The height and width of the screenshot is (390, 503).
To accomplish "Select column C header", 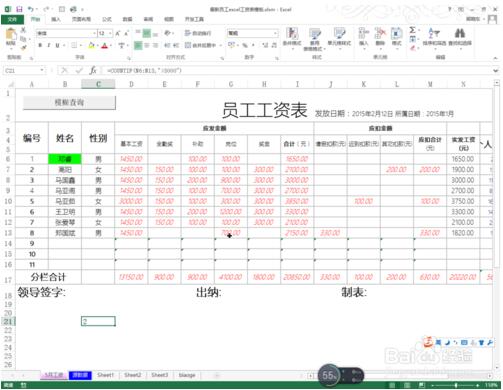I will pos(98,84).
